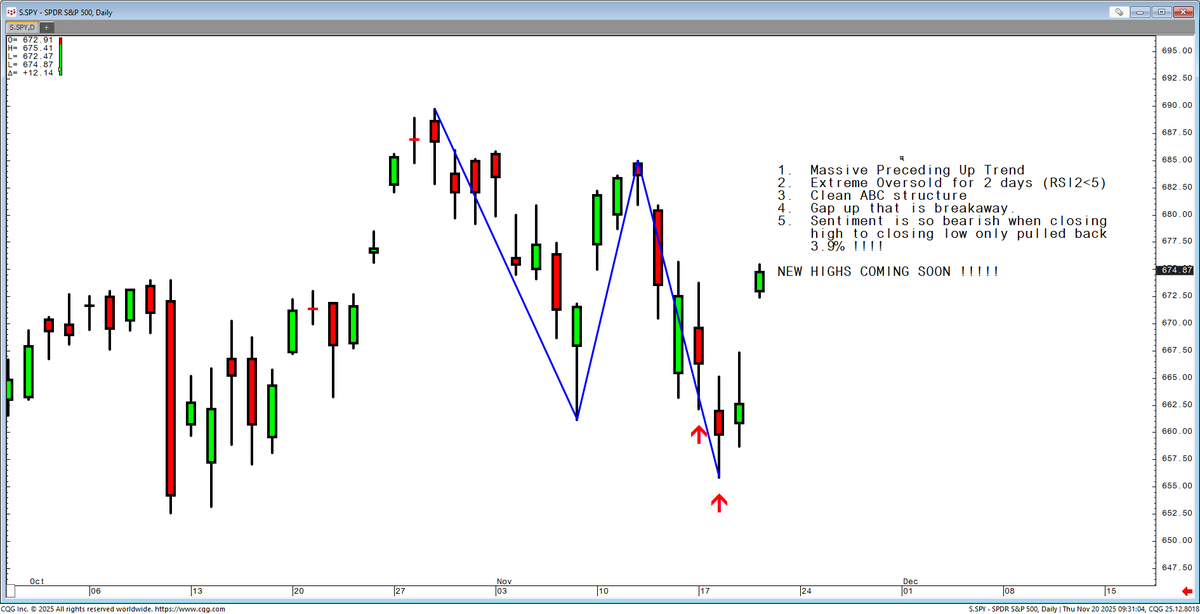Screen dimensions: 1200x614
Task: Click the 660.00 price axis label
Action: coord(1176,431)
